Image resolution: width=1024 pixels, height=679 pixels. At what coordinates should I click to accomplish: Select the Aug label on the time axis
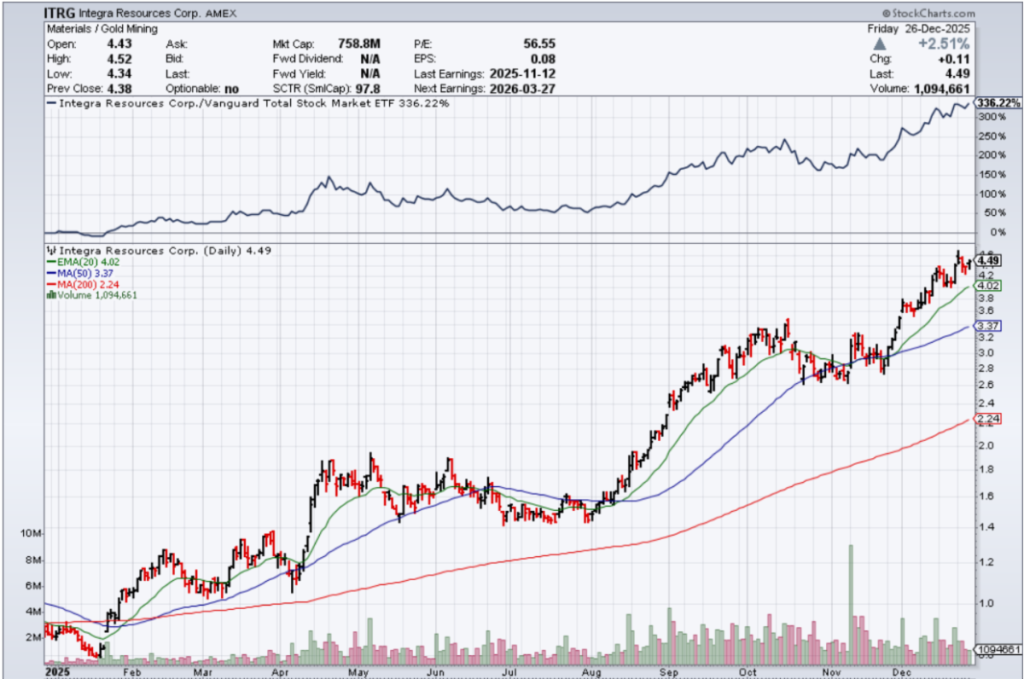click(x=598, y=673)
